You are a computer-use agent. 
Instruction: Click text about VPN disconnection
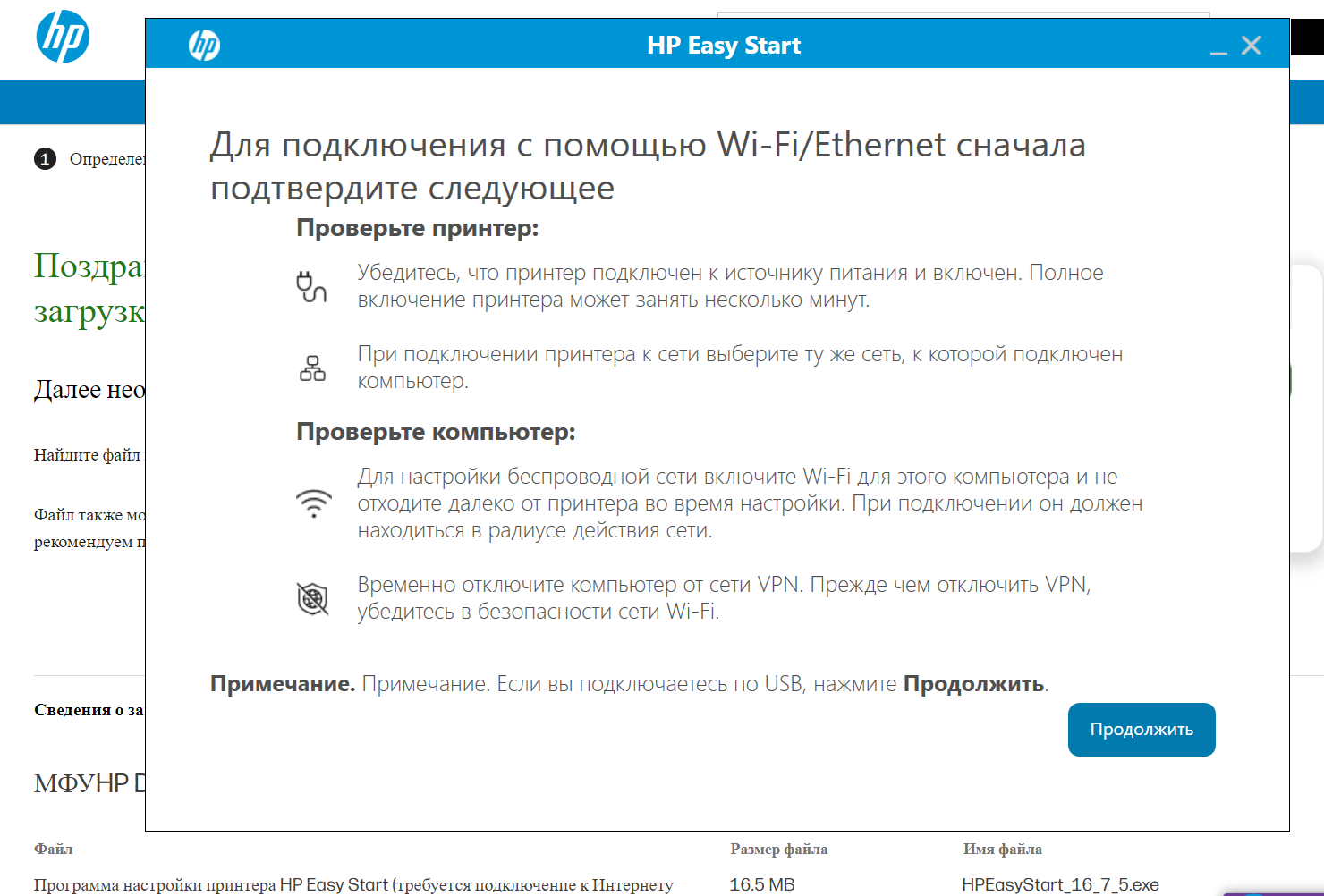(x=724, y=598)
